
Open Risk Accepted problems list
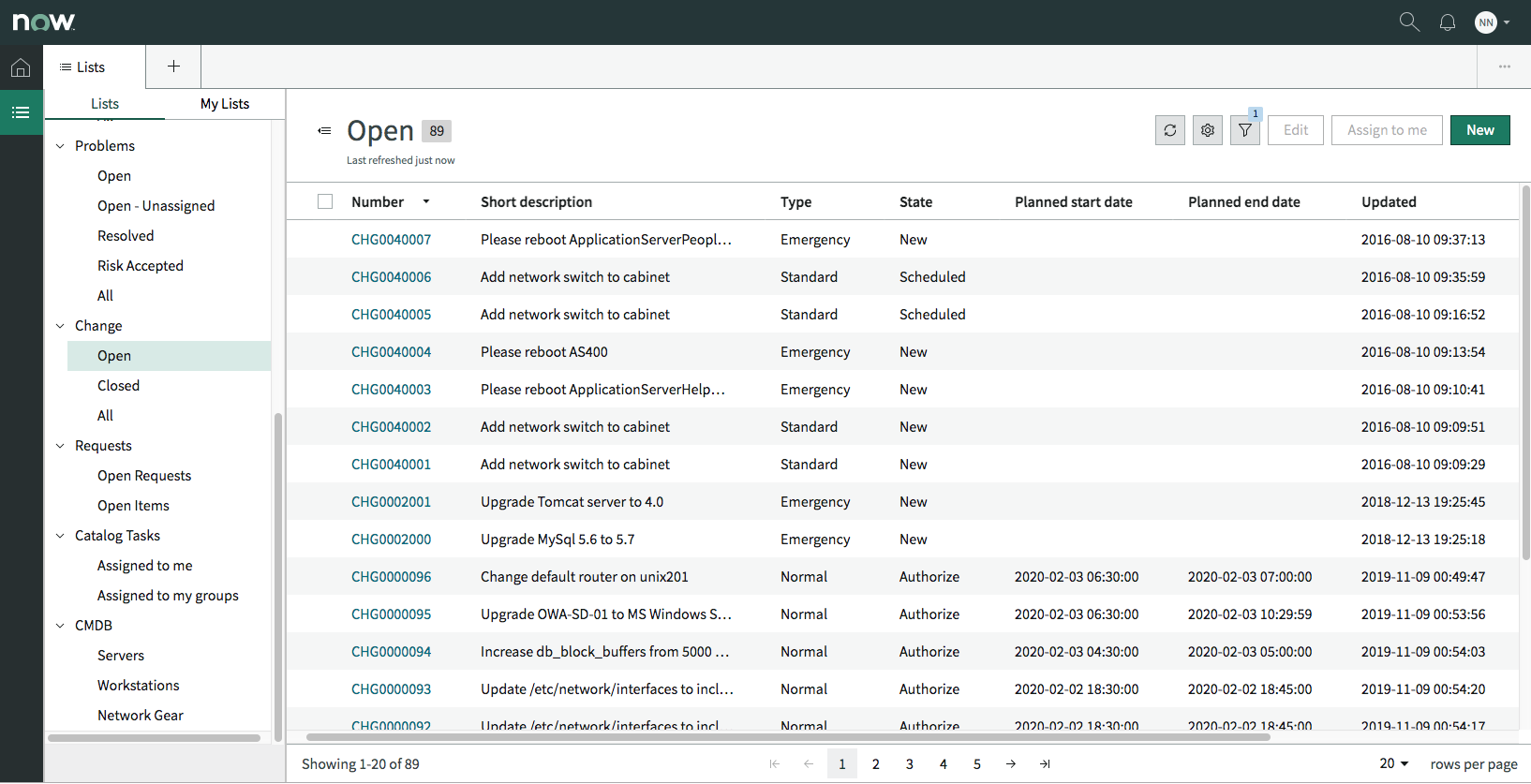141,266
